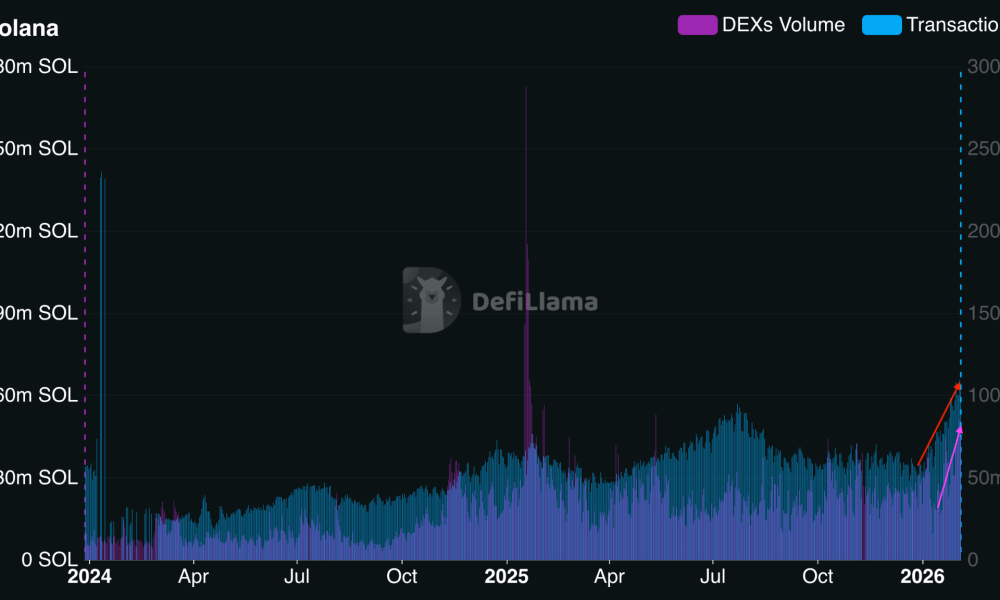The width and height of the screenshot is (1000, 600).
Task: Open the Solana chain title menu
Action: [x=30, y=28]
